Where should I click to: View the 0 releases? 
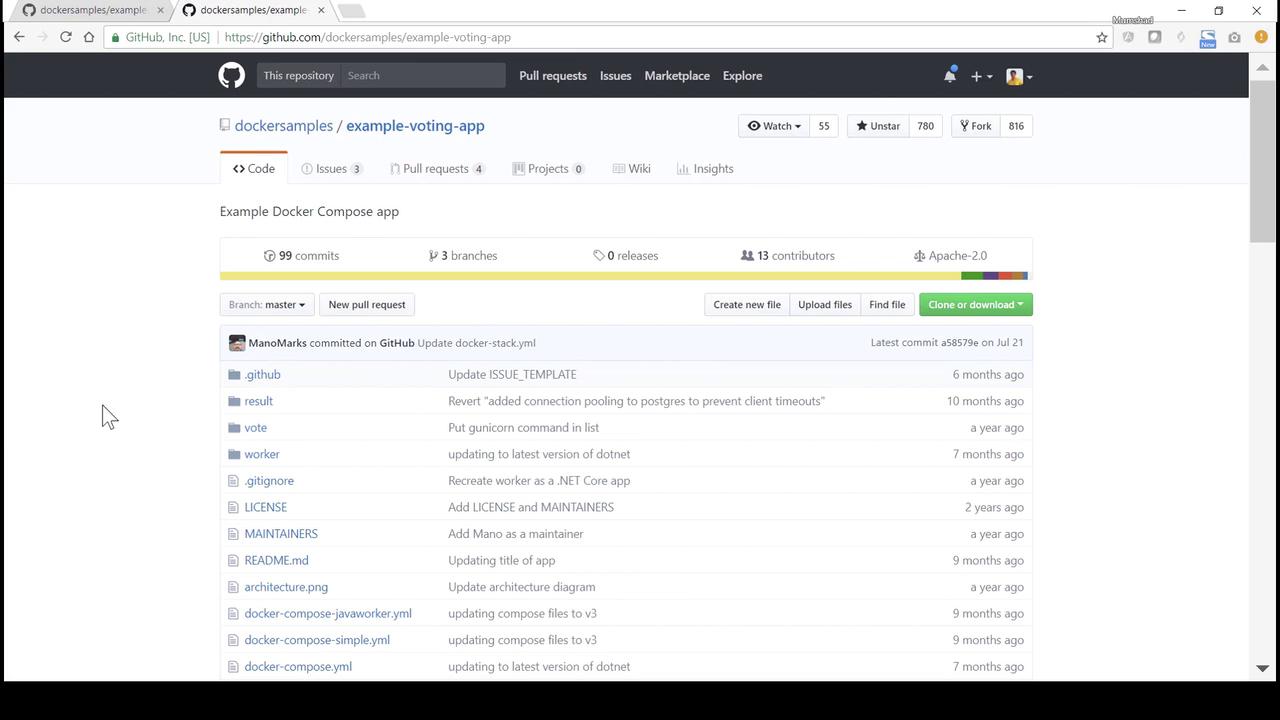pyautogui.click(x=625, y=256)
